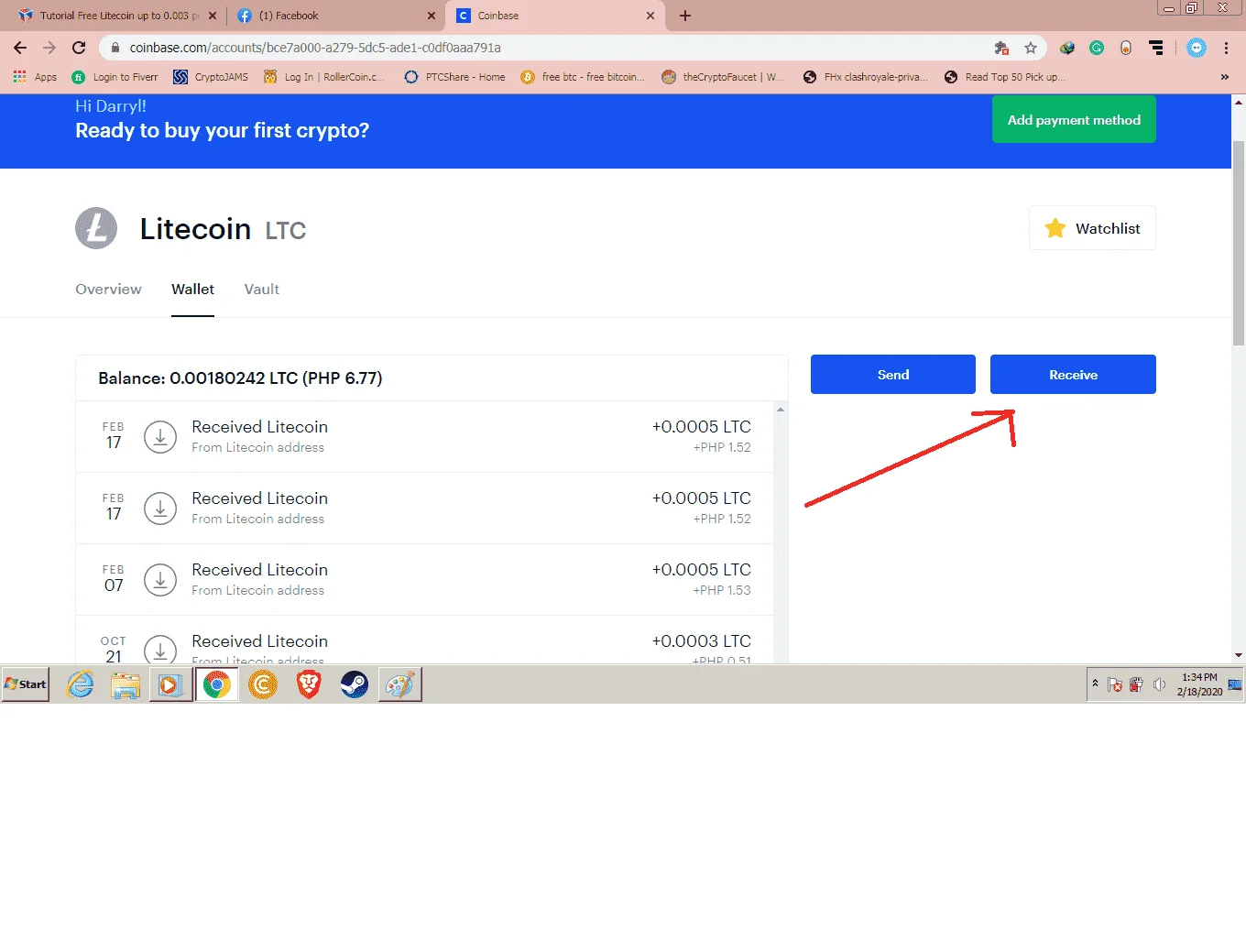Open the Paint taskbar icon
This screenshot has width=1246, height=952.
pyautogui.click(x=399, y=684)
